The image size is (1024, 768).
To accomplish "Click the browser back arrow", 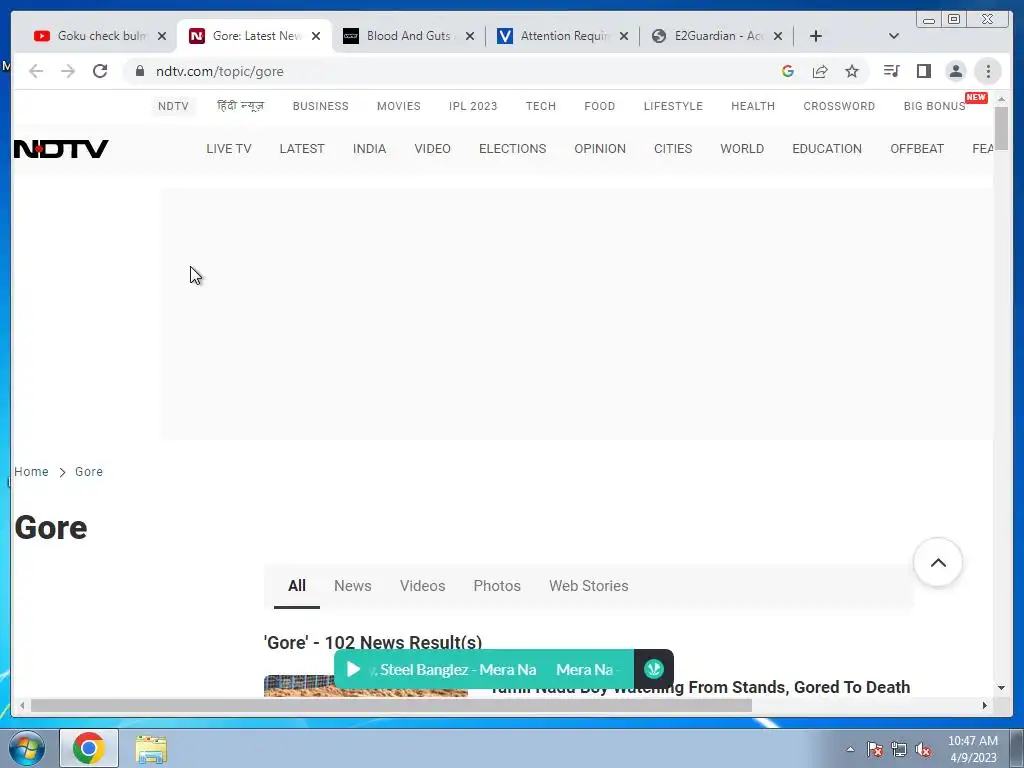I will (36, 71).
